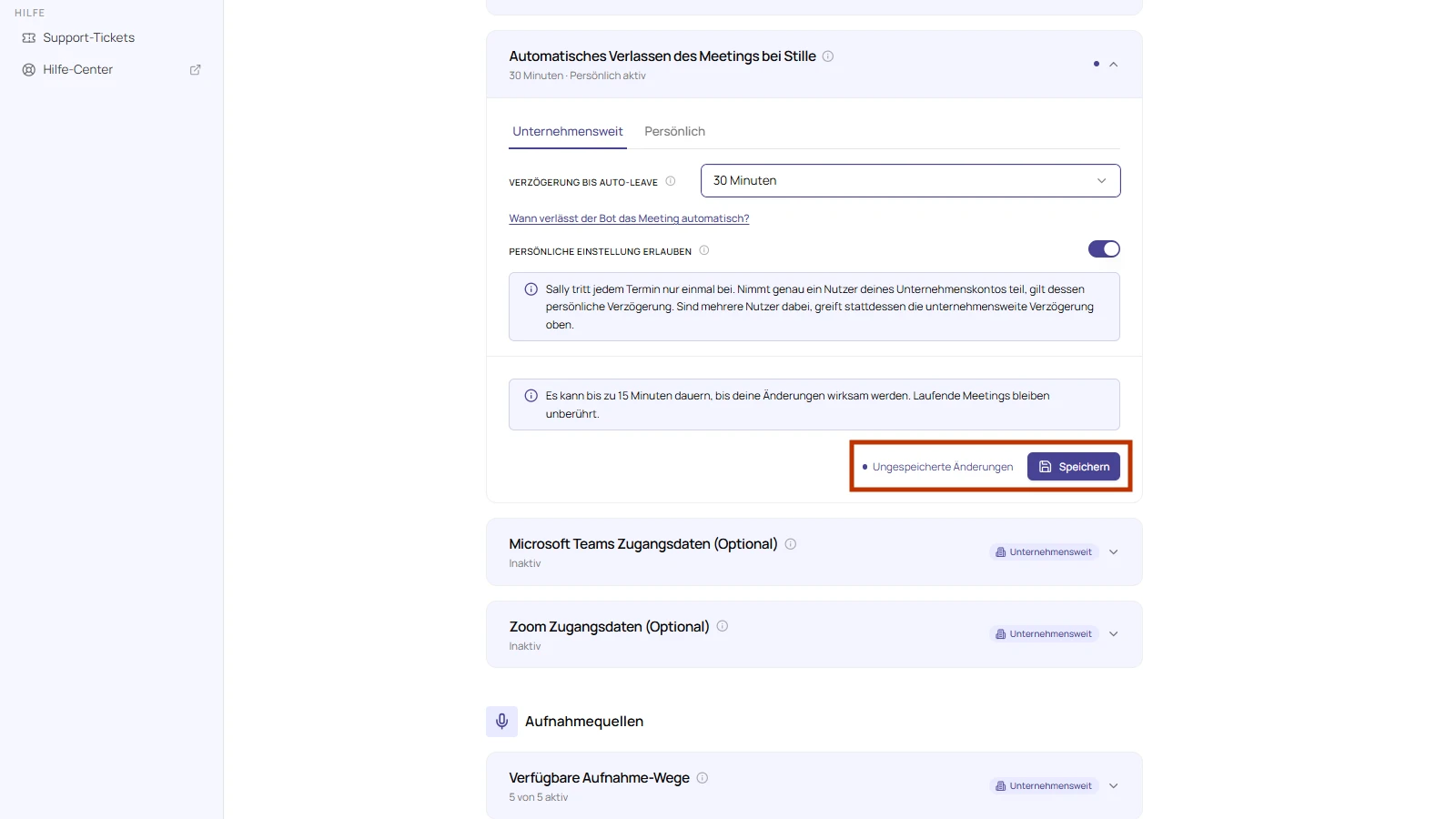The image size is (1456, 819).
Task: Expand Microsoft Teams Zugangsdaten section chevron
Action: coord(1113,552)
